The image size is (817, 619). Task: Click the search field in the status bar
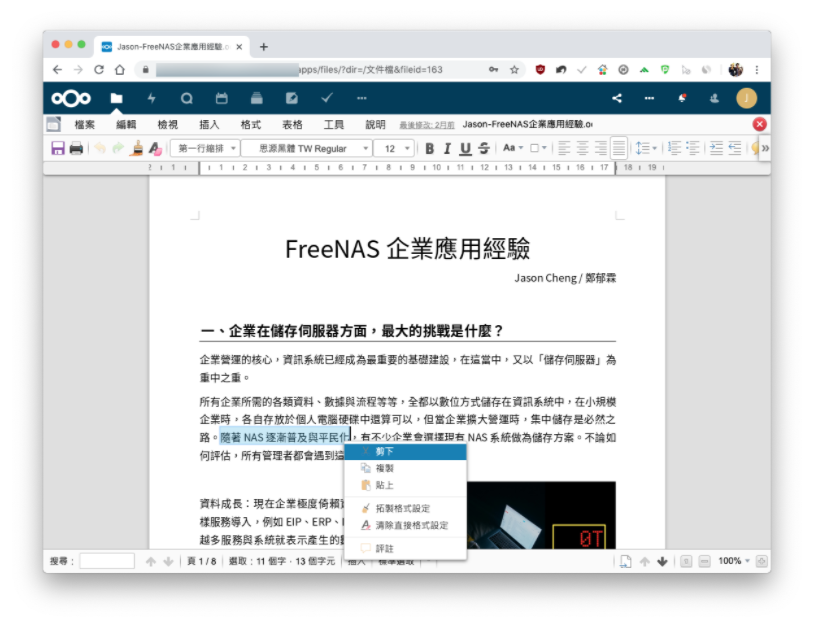pos(107,561)
